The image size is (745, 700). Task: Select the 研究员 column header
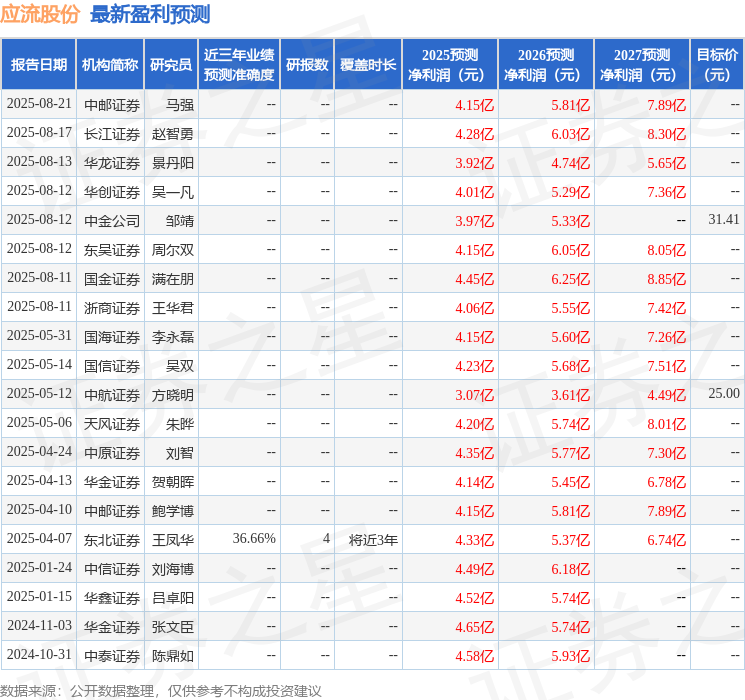(171, 65)
